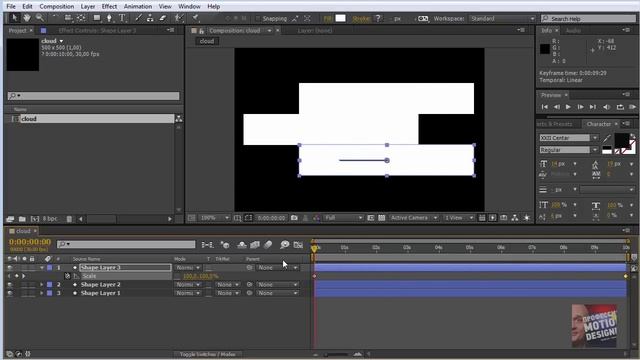Jump to first frame in Preview

click(544, 107)
